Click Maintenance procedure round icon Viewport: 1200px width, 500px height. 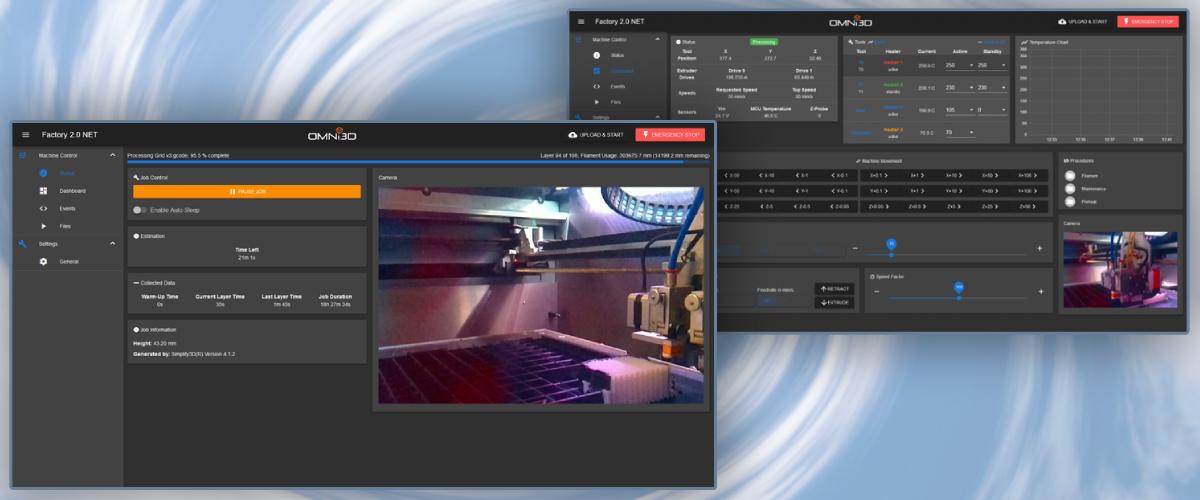[x=1071, y=187]
